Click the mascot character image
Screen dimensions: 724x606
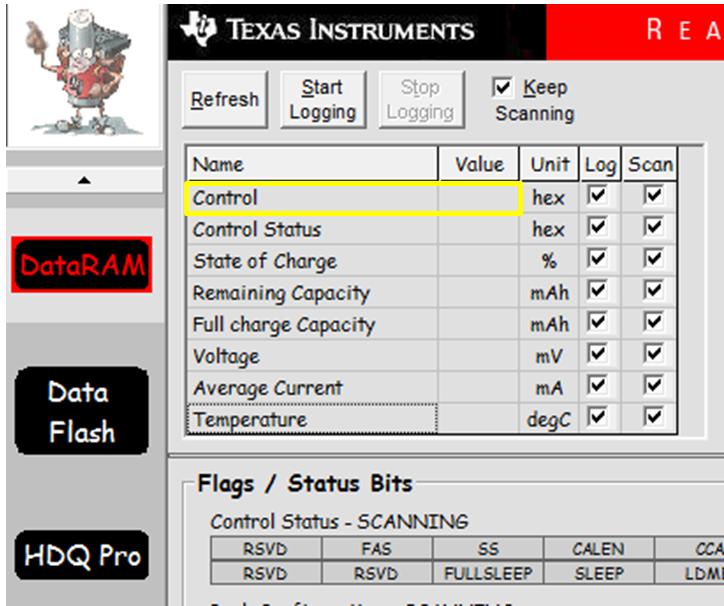coord(84,74)
